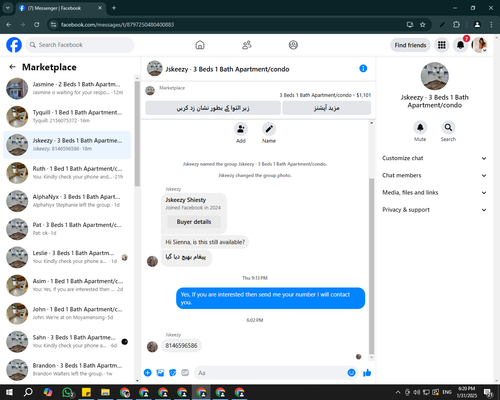500x400 pixels.
Task: Open the AlphaNyx - 3 Beds conversation
Action: coord(67,201)
